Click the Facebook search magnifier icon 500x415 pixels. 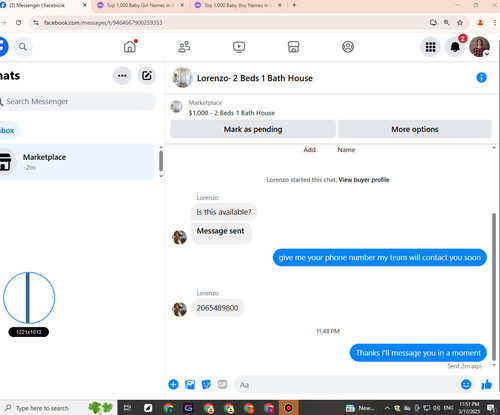pyautogui.click(x=23, y=47)
